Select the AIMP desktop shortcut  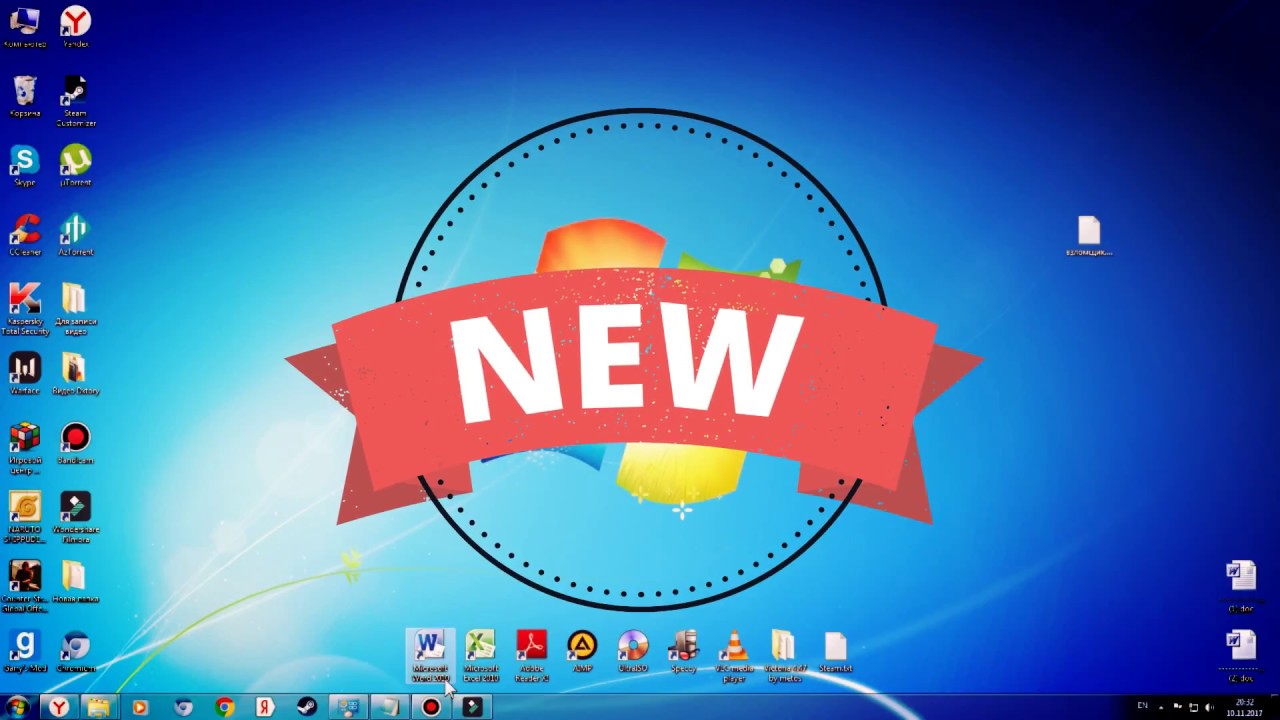pos(582,651)
